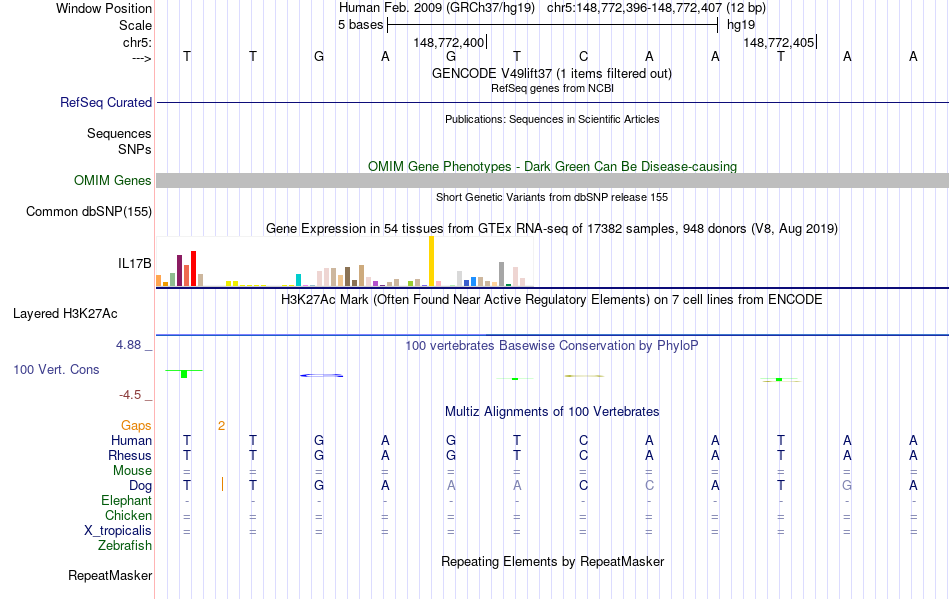The image size is (950, 599).
Task: Click the H3K27Ac Mark track title
Action: (x=552, y=299)
